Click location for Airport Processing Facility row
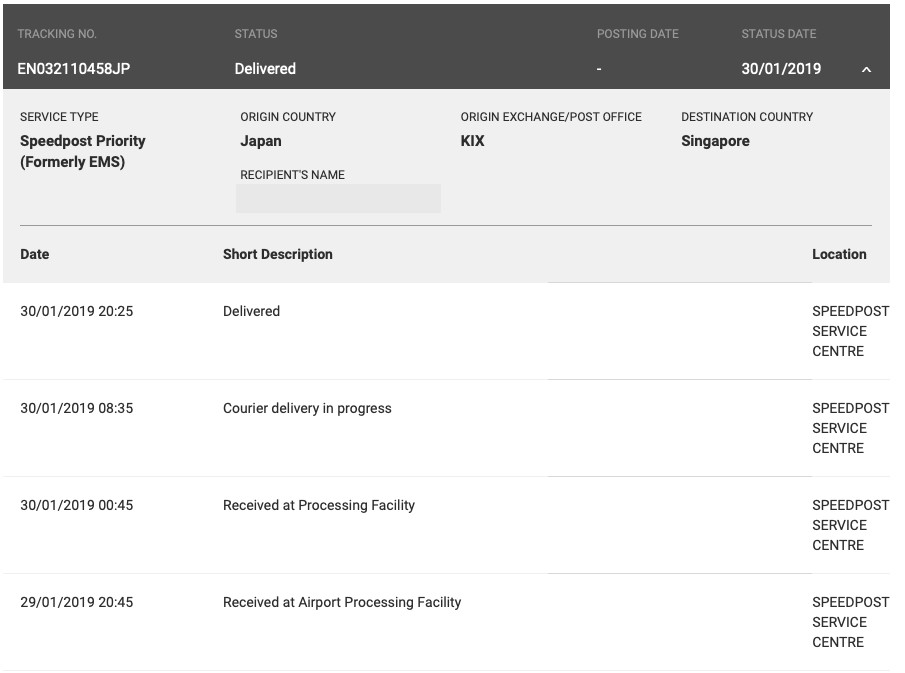The height and width of the screenshot is (673, 905). [850, 622]
